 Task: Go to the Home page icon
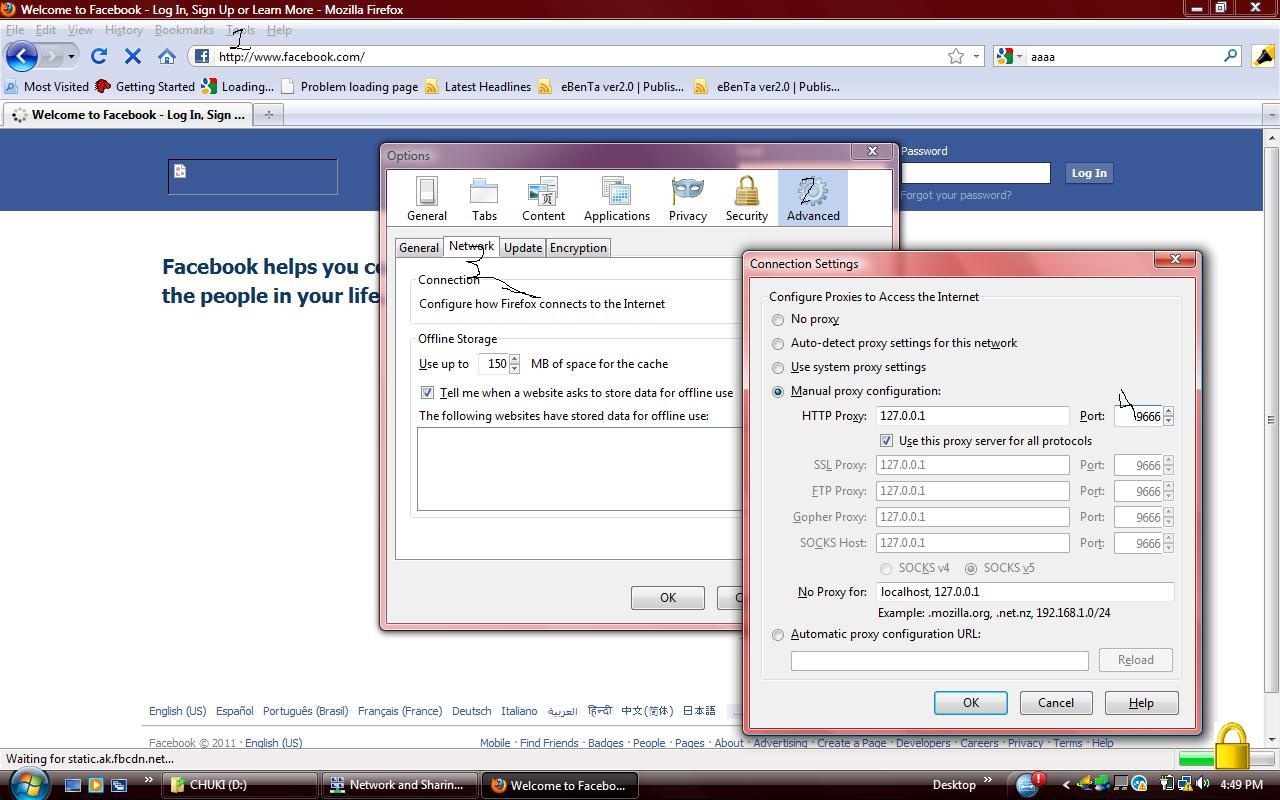point(167,56)
